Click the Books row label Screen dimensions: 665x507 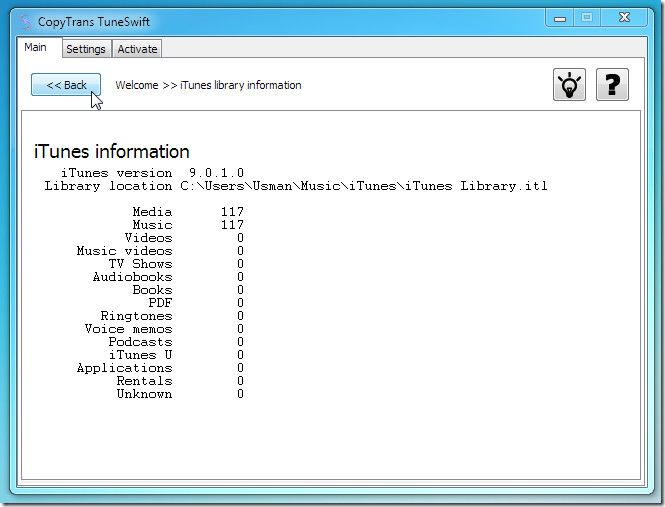click(152, 290)
